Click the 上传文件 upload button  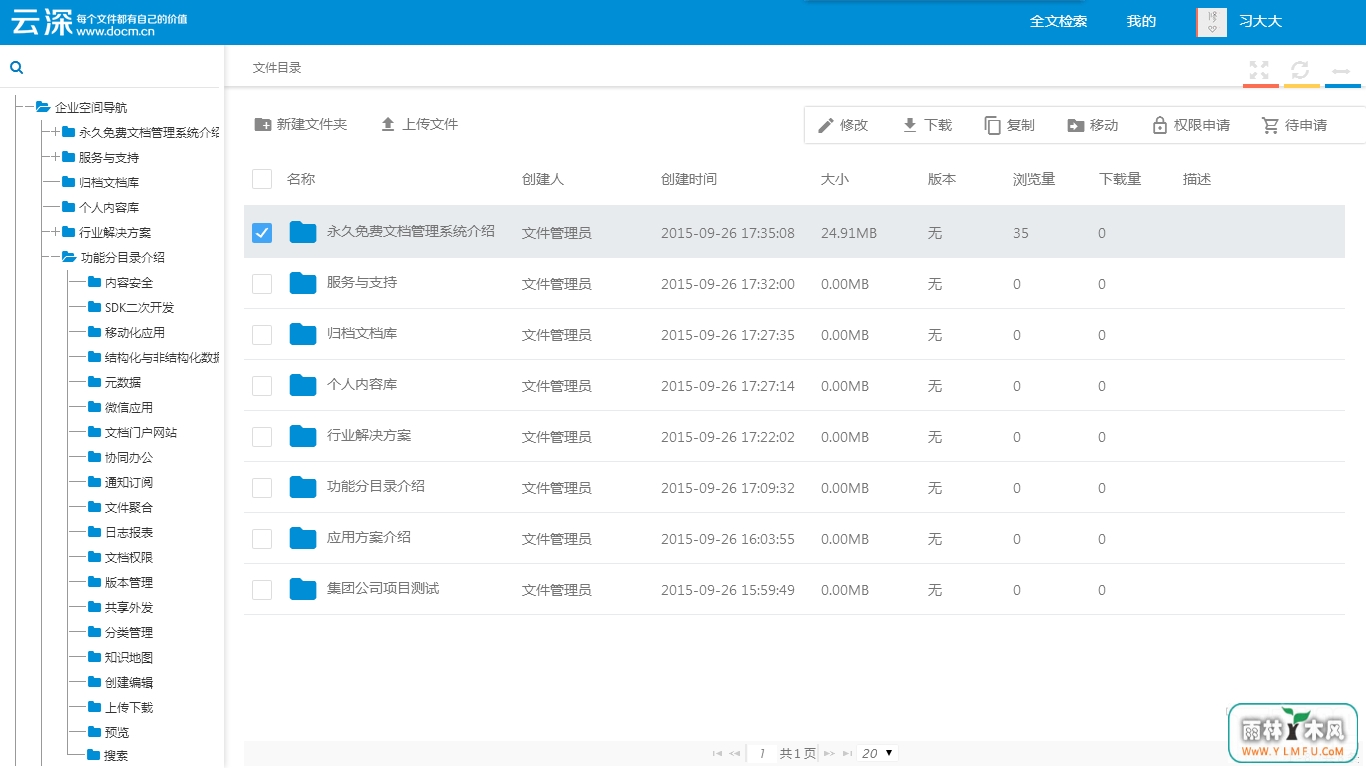419,124
